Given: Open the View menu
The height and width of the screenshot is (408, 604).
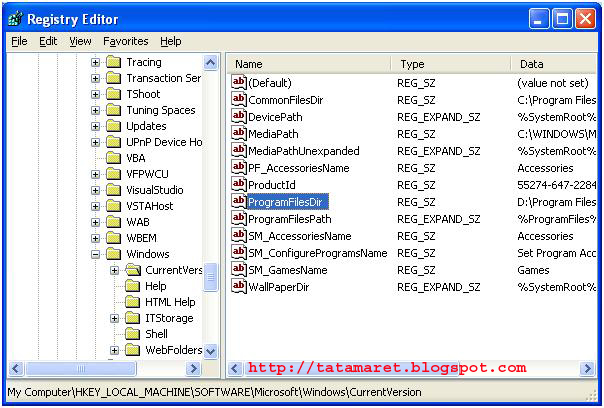Looking at the screenshot, I should coord(80,41).
